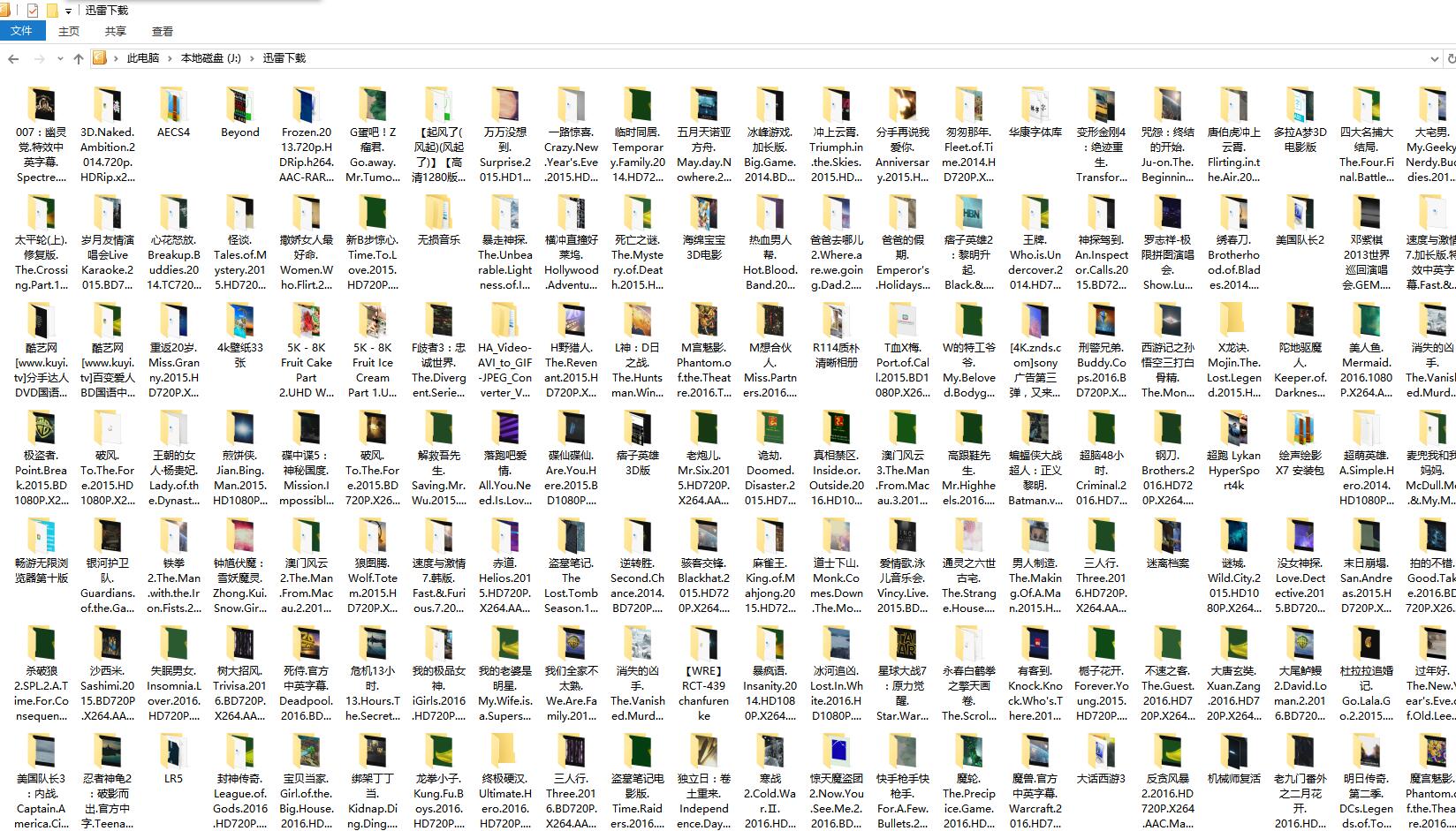
Task: Click the properties icon in title bar
Action: coord(33,11)
